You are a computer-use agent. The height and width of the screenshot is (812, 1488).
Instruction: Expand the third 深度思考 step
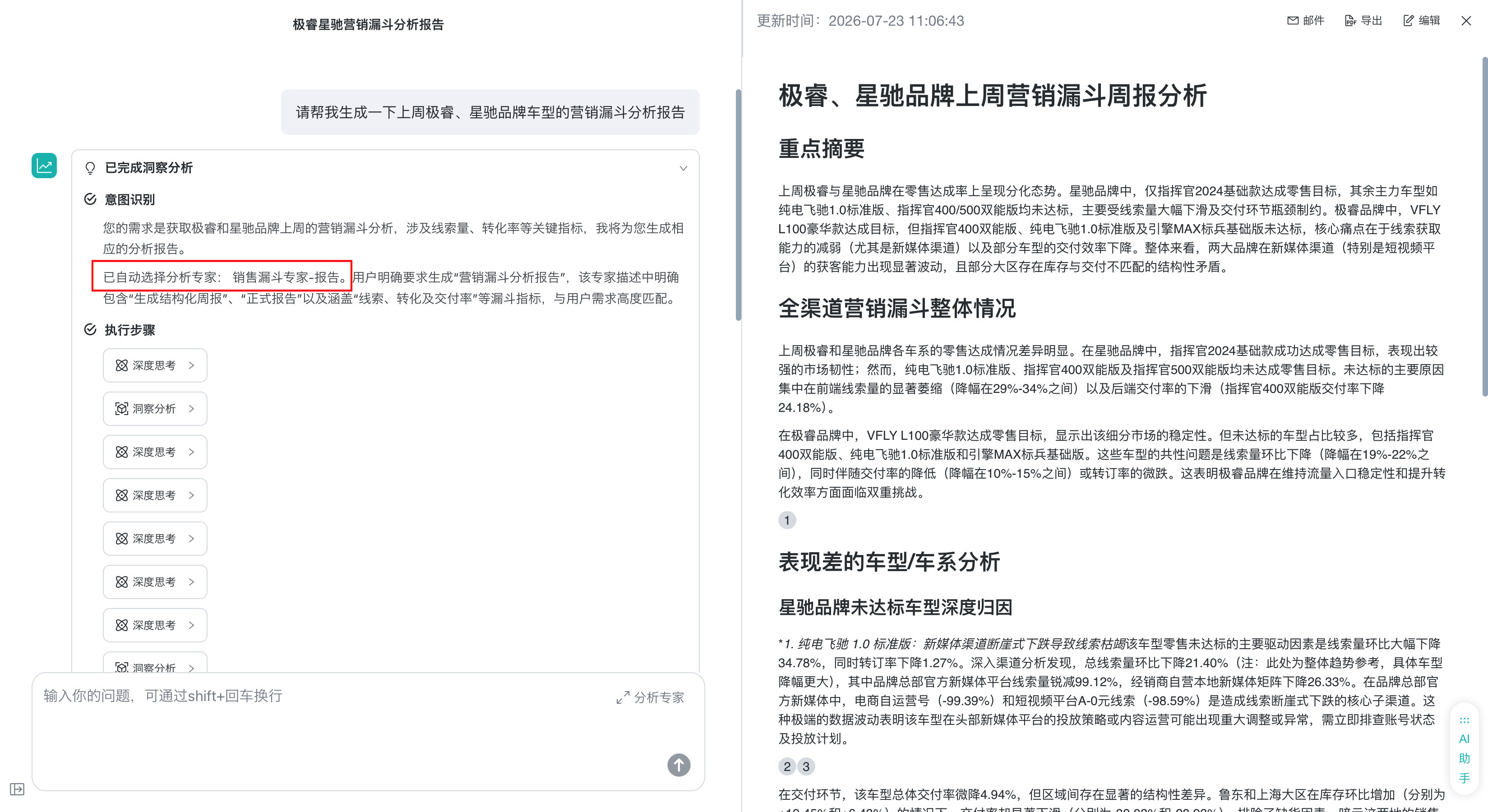click(x=155, y=495)
